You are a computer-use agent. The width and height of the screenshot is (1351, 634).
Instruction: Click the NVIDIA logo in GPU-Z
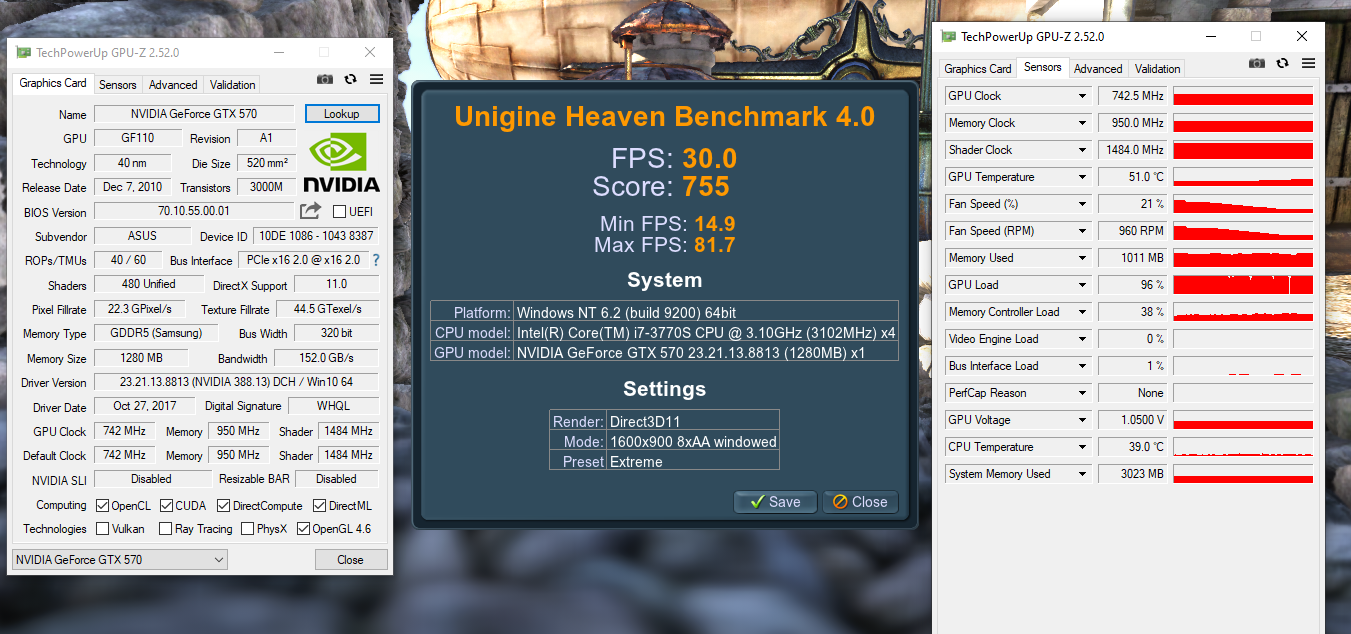click(x=341, y=163)
